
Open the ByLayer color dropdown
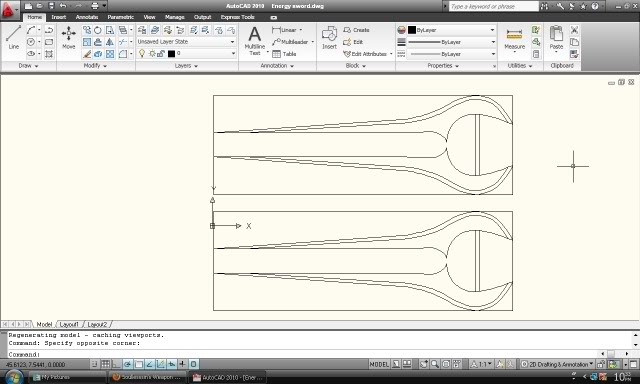click(x=451, y=30)
